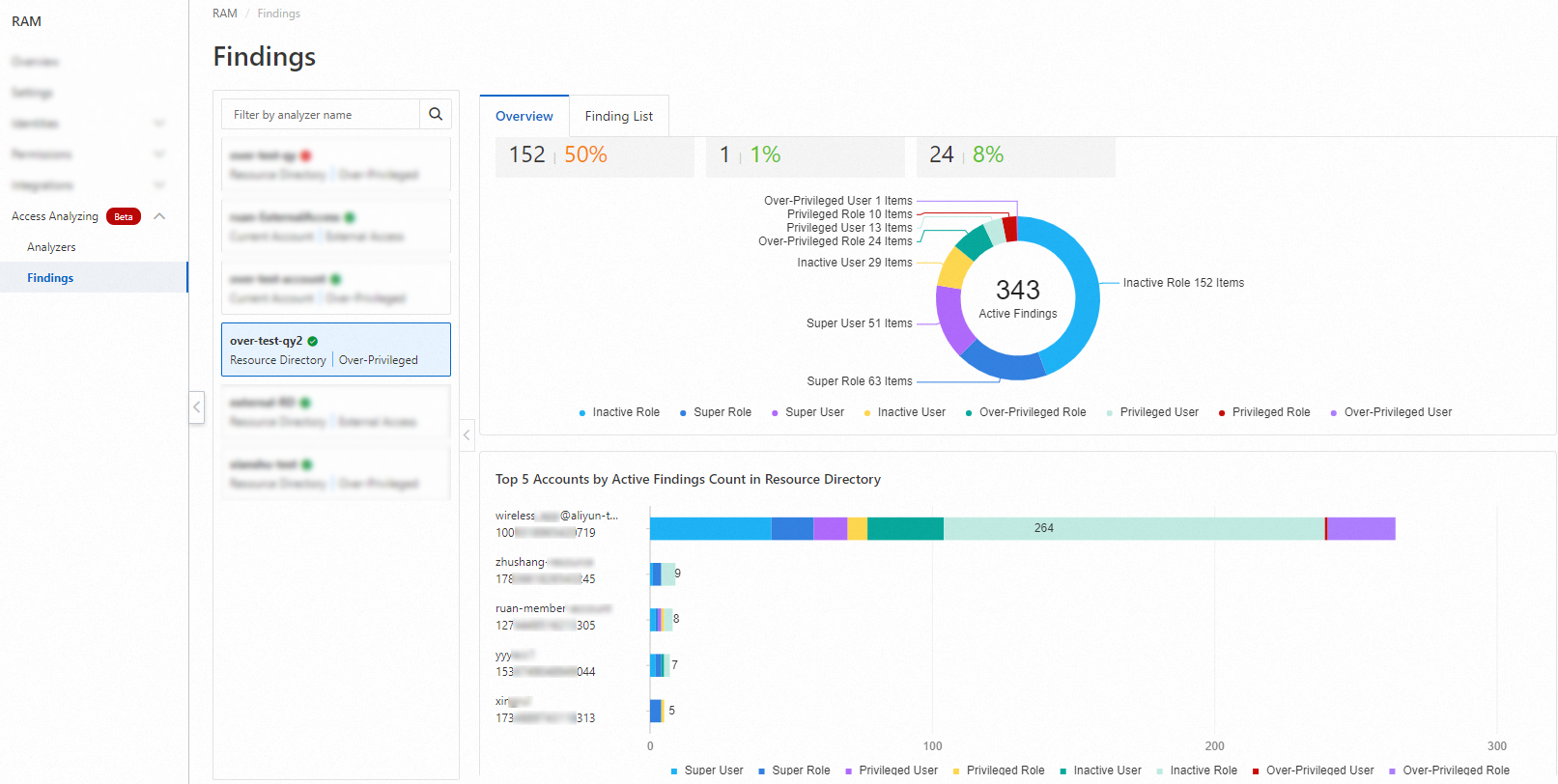Viewport: 1558px width, 784px height.
Task: Click the Findings breadcrumb
Action: click(x=279, y=14)
